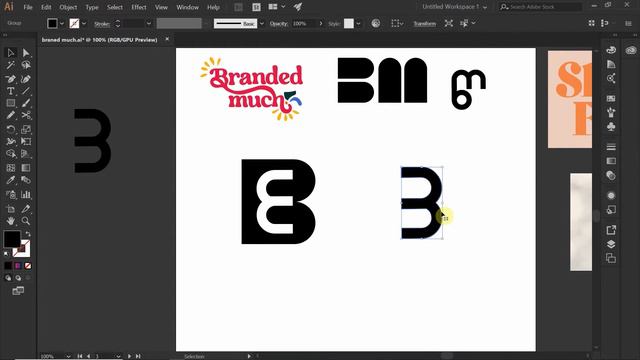Expand the Opacity slider arrow
The width and height of the screenshot is (640, 360).
click(321, 24)
